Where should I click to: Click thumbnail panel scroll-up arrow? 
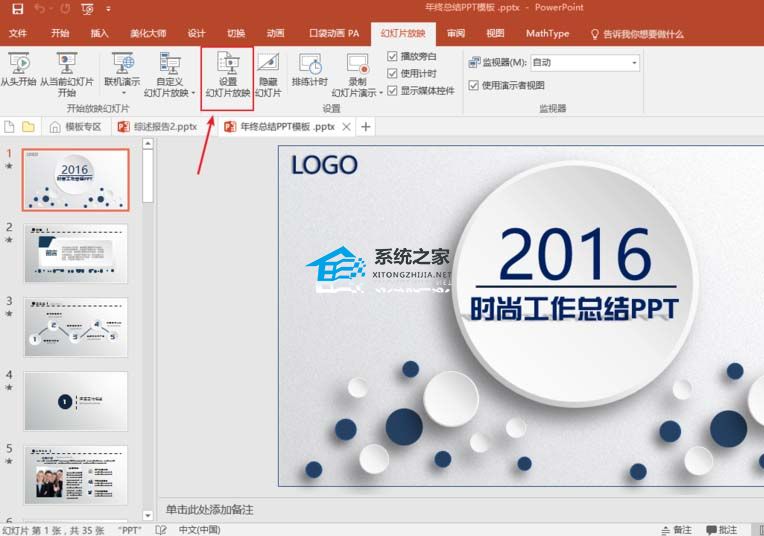coord(148,143)
